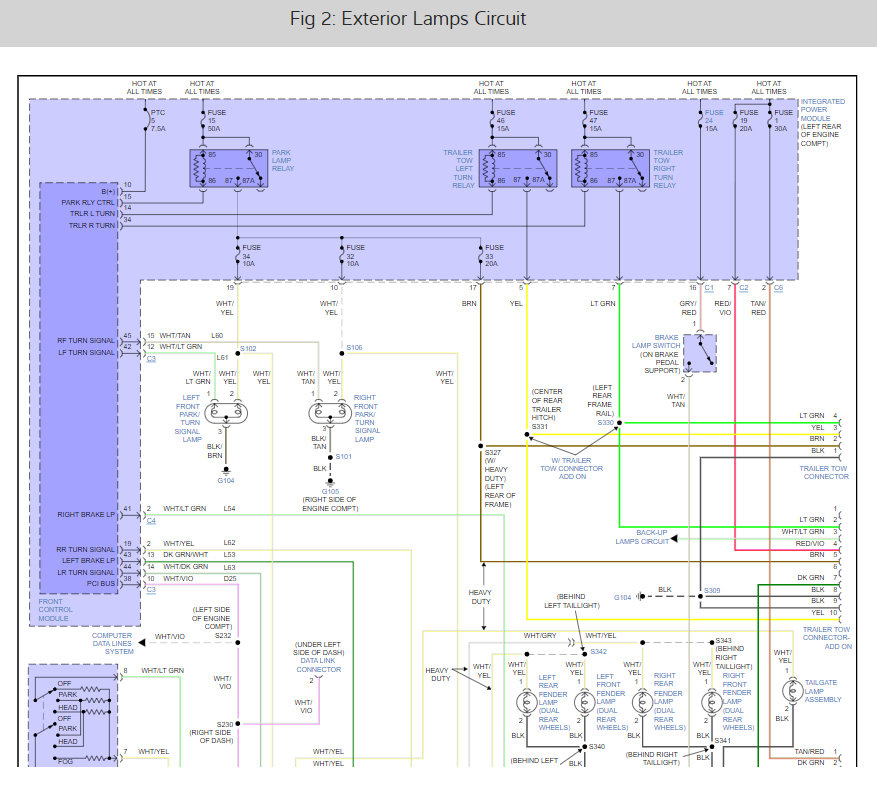Click the Brake Lamp Switch symbol

700,351
